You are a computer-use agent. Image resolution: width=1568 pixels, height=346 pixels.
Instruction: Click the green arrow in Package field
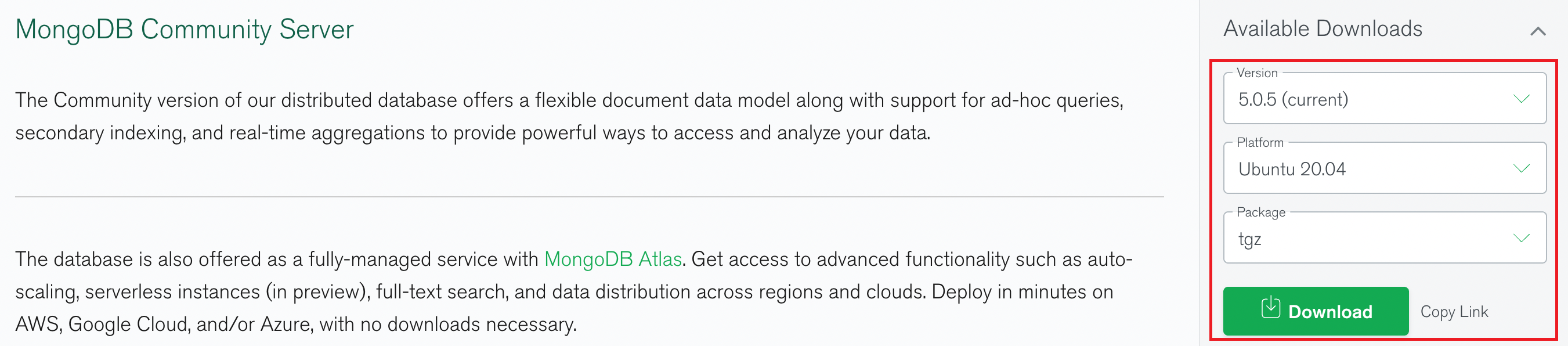point(1521,238)
